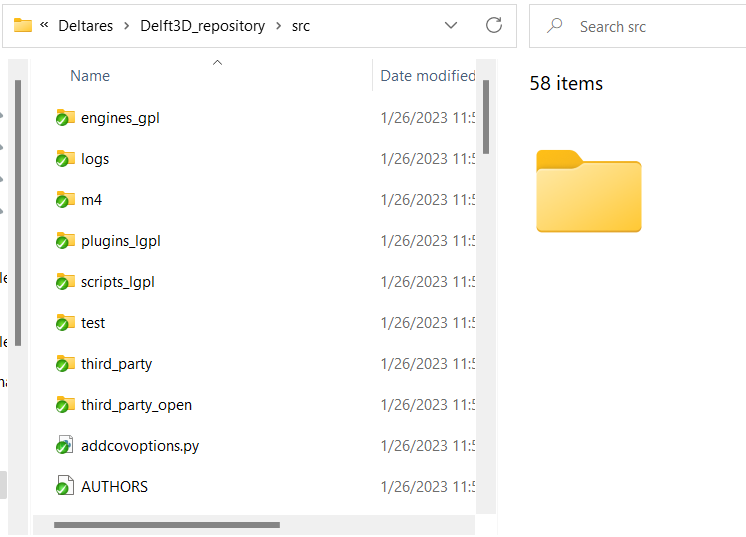Screen dimensions: 746x537
Task: Click the AUTHORS file icon
Action: point(65,487)
